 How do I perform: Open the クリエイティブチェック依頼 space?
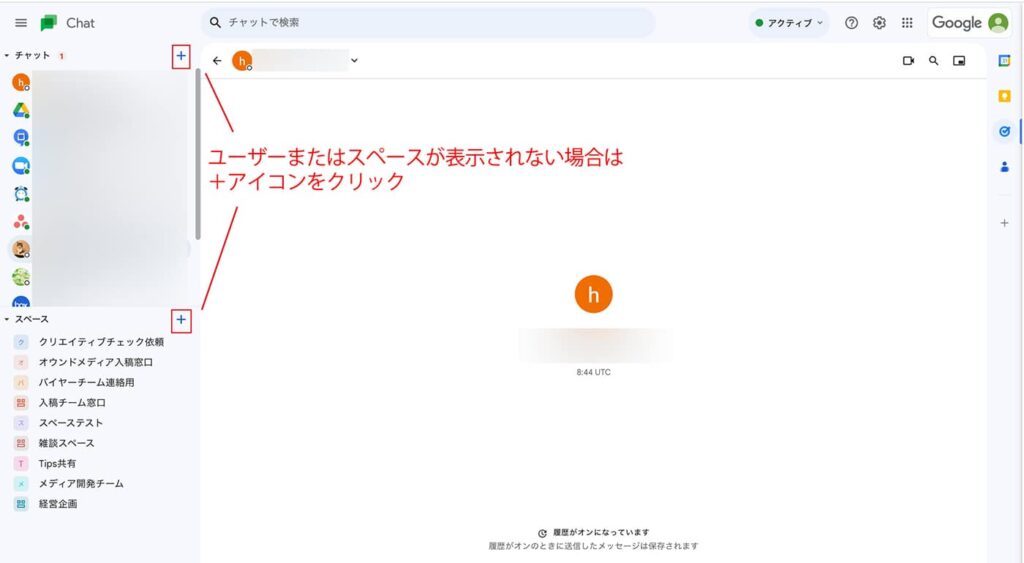point(100,342)
